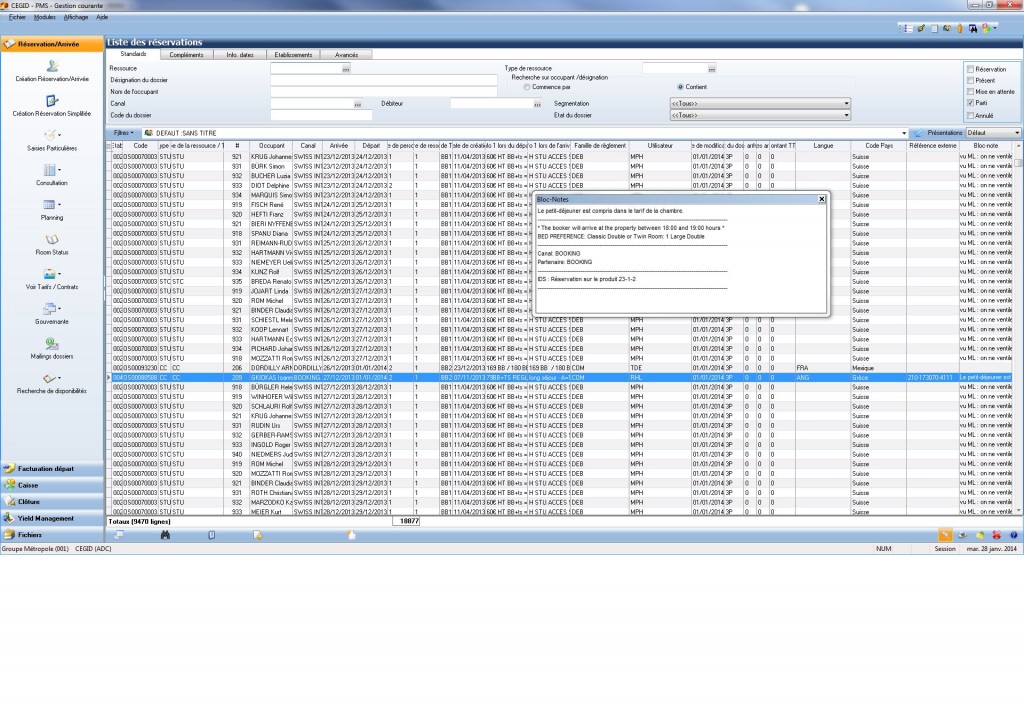Close the Bloc-Notes popup
Viewport: 1024px width, 726px height.
point(822,199)
